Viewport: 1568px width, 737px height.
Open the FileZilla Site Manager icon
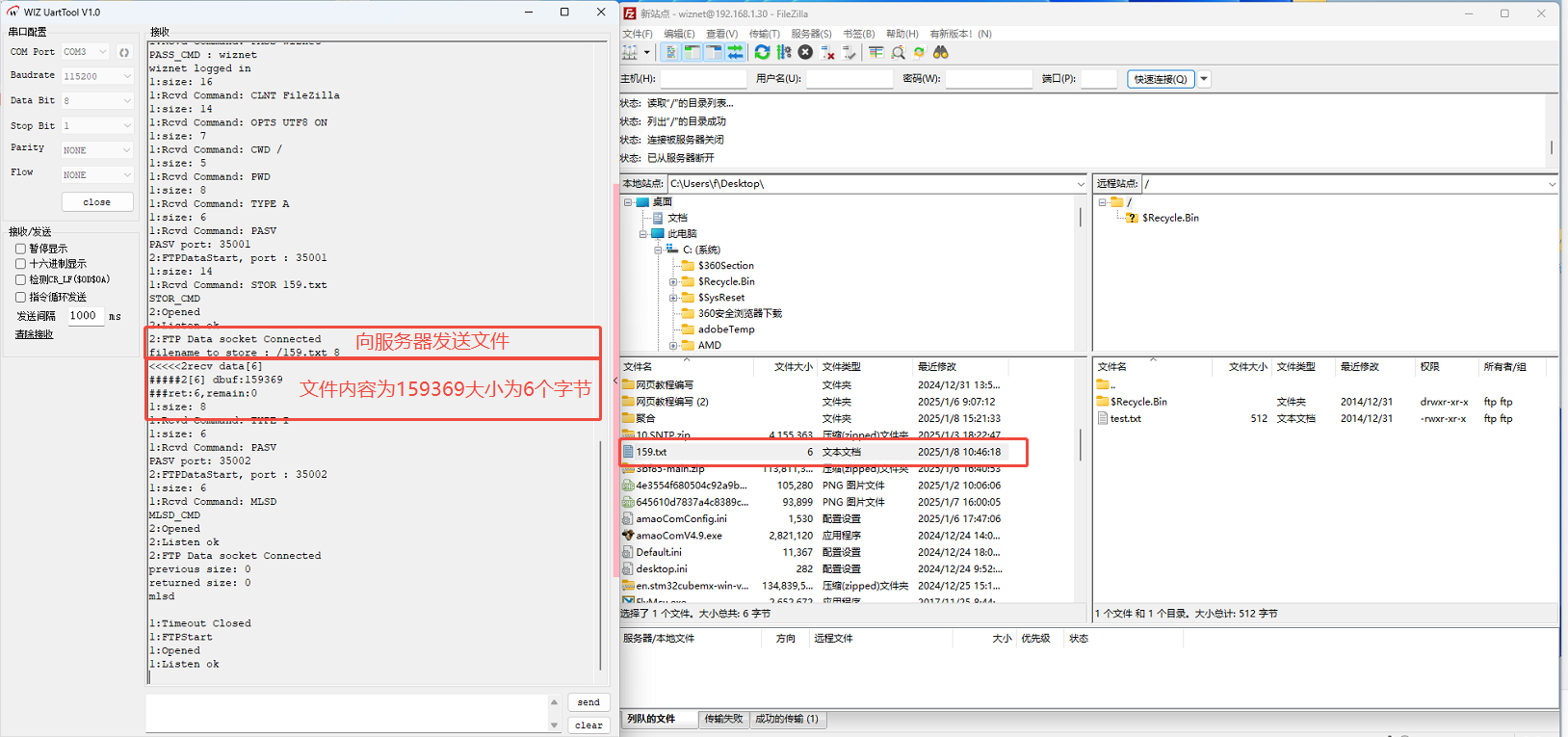pyautogui.click(x=630, y=53)
